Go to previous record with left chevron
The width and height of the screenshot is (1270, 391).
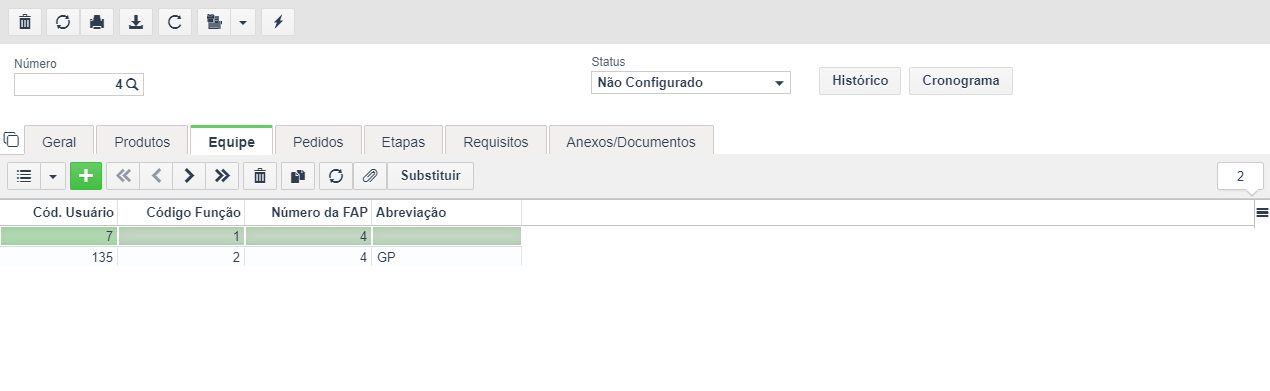click(x=156, y=176)
